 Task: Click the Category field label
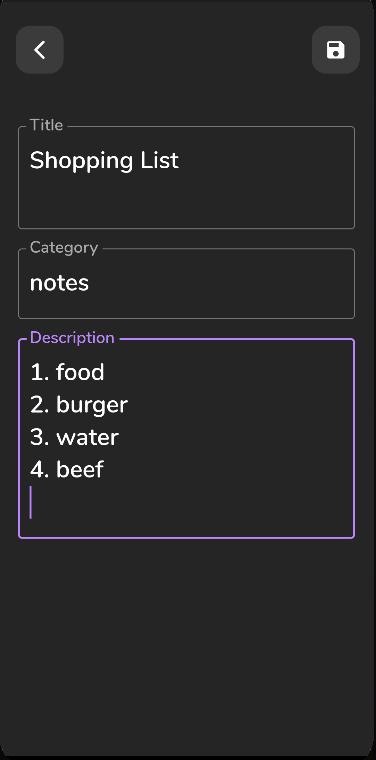(64, 247)
